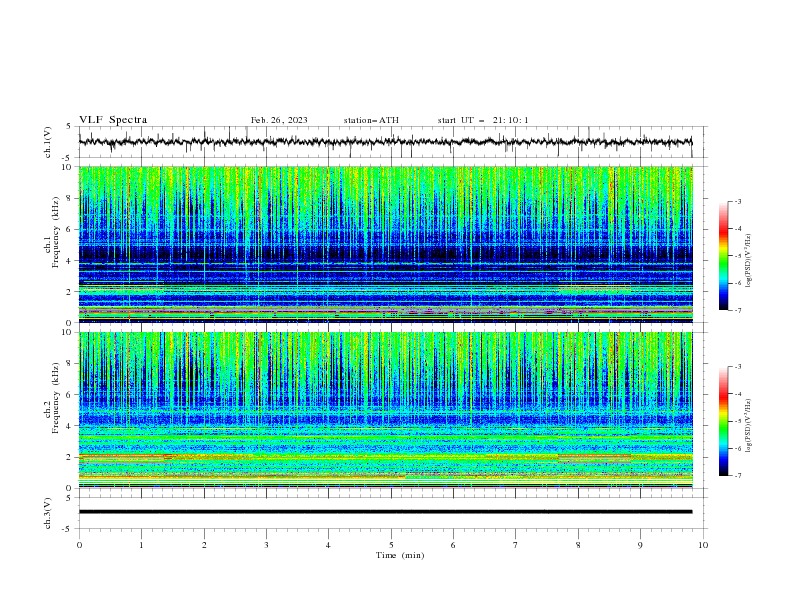Click the 'station=ATH' label
The height and width of the screenshot is (612, 792).
tap(371, 120)
